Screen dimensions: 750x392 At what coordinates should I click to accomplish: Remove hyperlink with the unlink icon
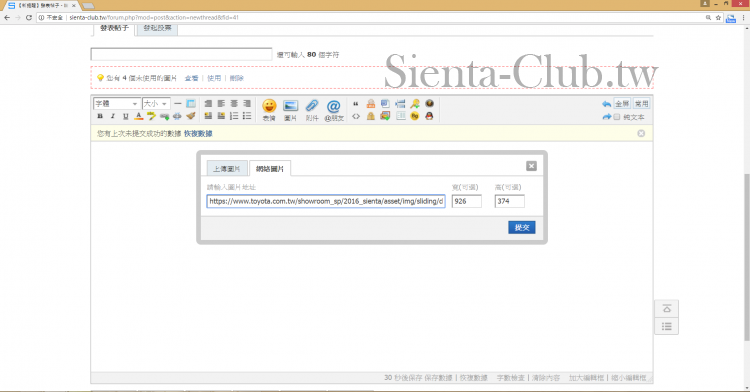[177, 116]
